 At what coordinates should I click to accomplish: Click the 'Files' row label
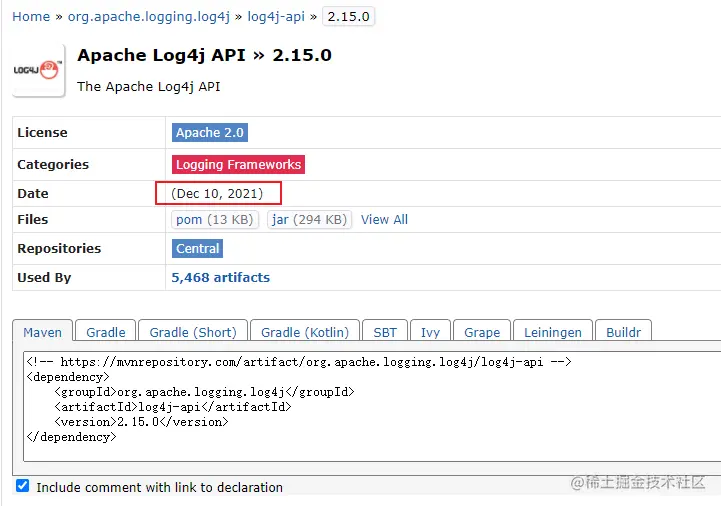pos(33,219)
